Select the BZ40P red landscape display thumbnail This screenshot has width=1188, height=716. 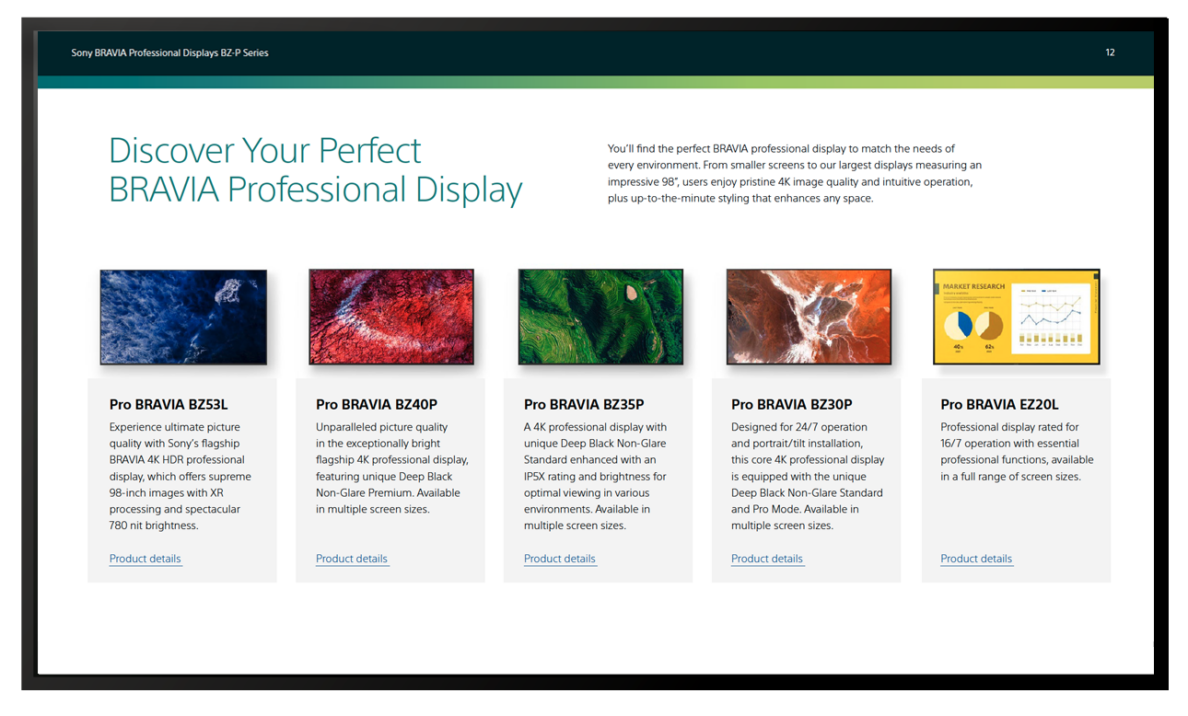click(x=390, y=315)
